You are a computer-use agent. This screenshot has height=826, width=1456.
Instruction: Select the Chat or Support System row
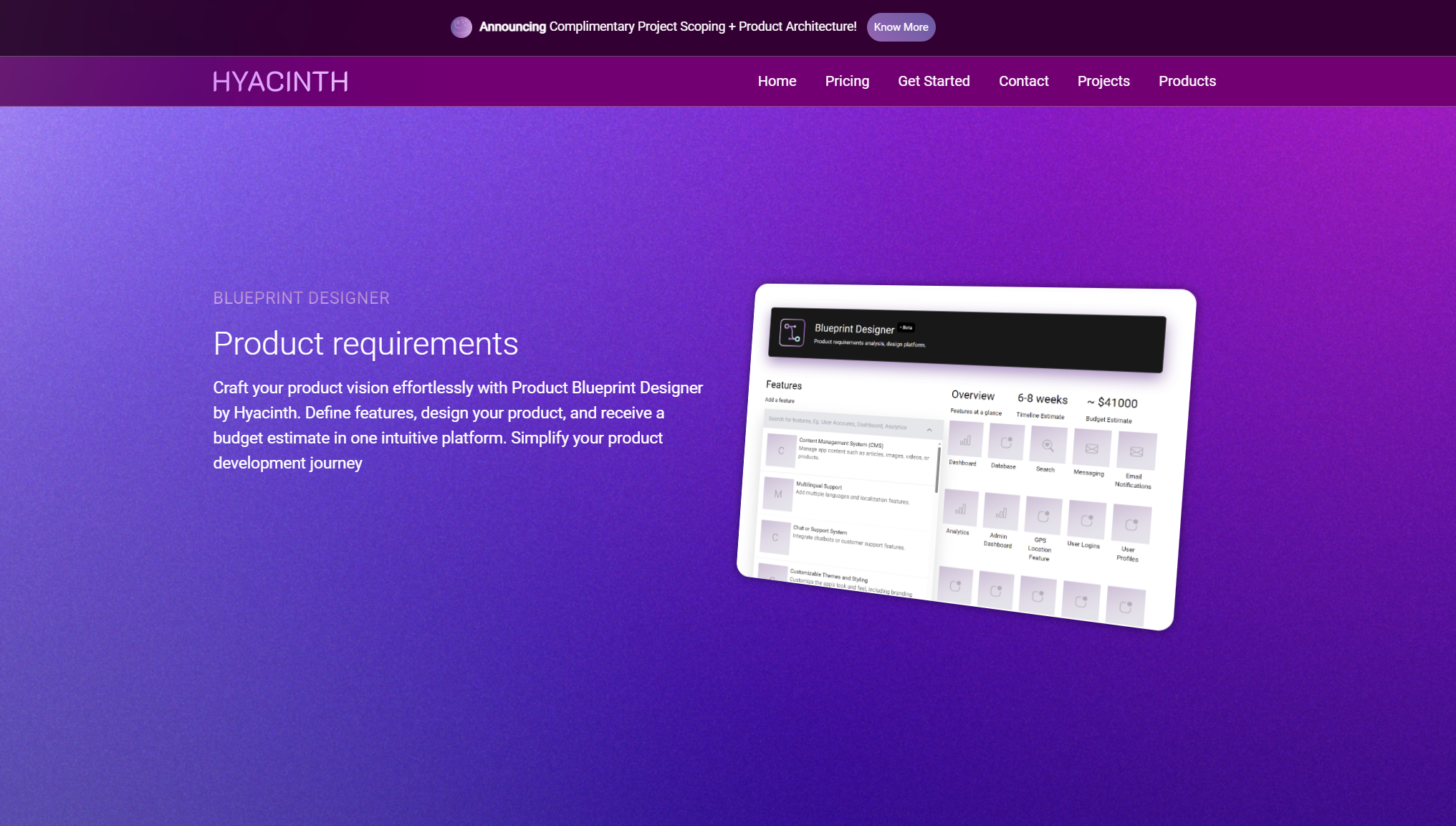point(844,539)
